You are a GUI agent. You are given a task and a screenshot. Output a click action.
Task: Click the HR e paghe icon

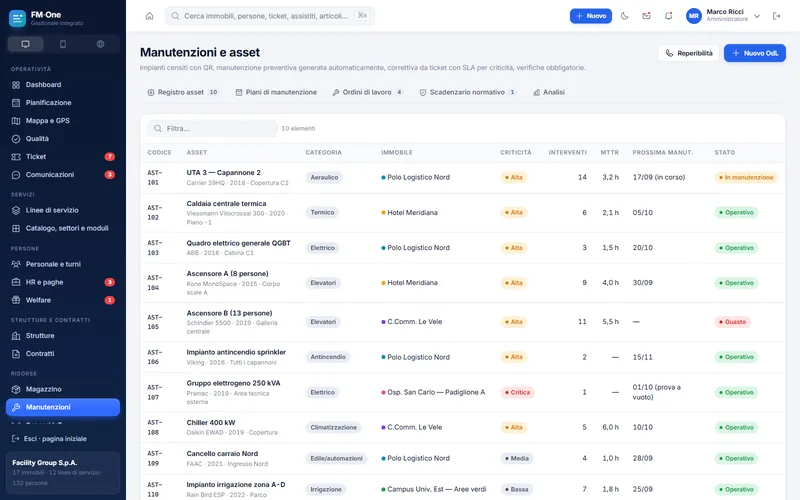point(16,282)
